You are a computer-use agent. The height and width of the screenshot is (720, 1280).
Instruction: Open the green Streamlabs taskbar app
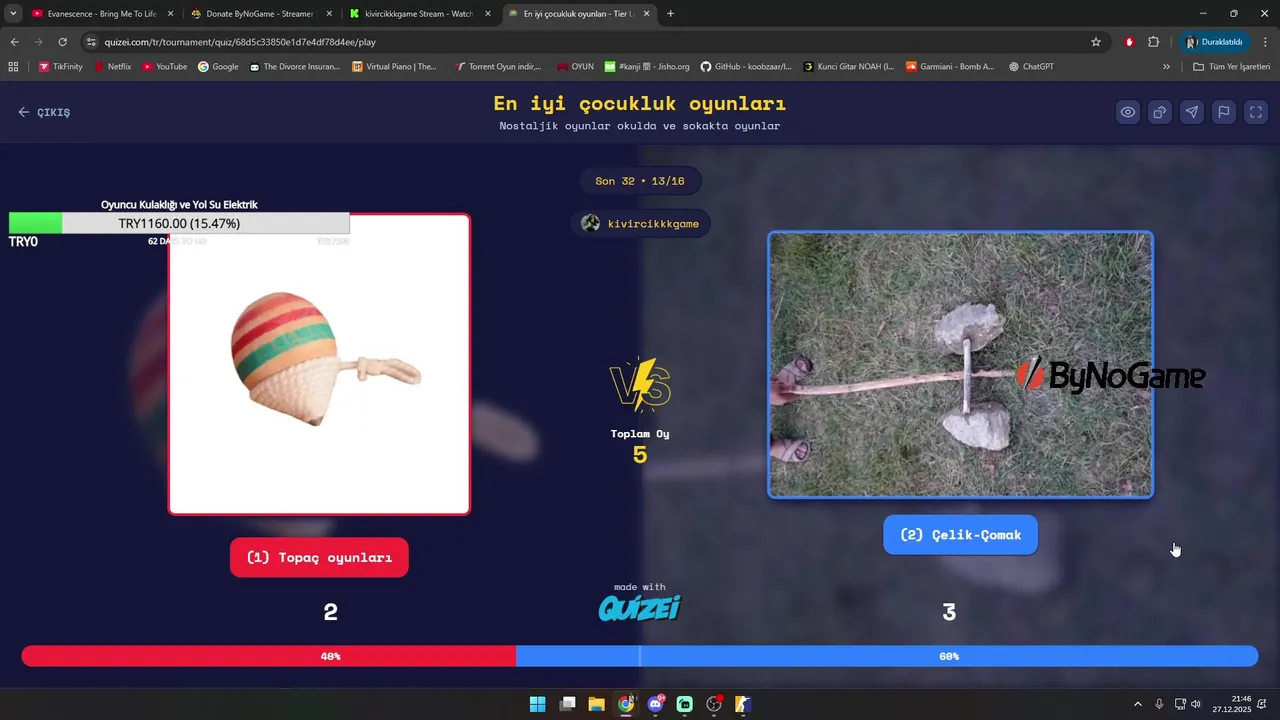point(685,704)
